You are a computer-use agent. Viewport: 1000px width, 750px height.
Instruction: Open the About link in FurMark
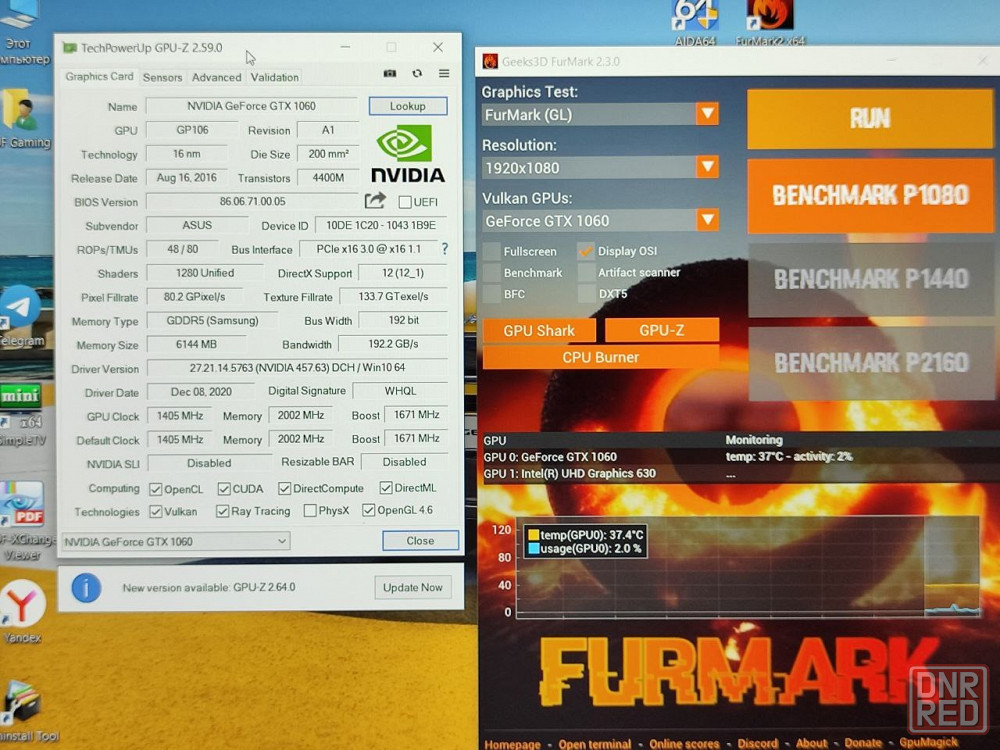811,743
